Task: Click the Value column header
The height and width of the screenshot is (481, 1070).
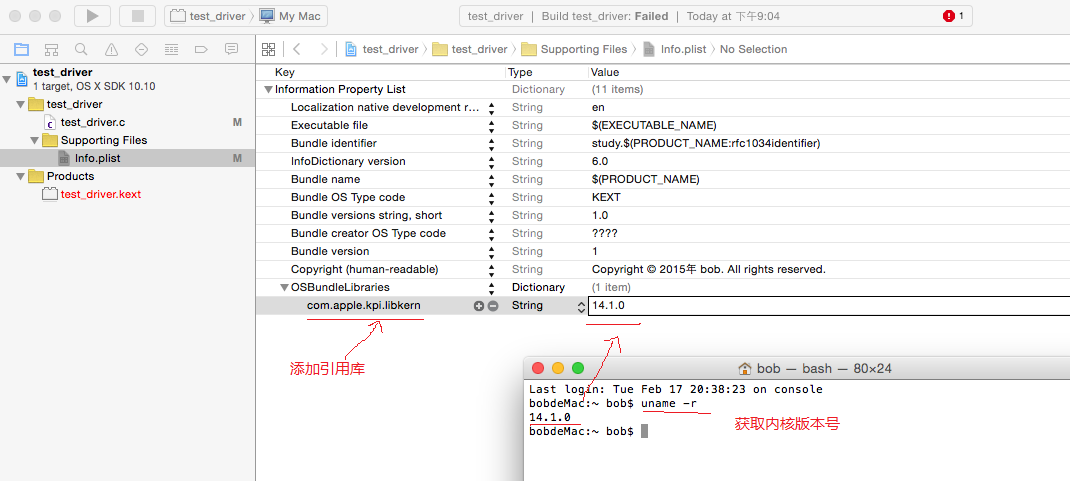Action: tap(605, 72)
